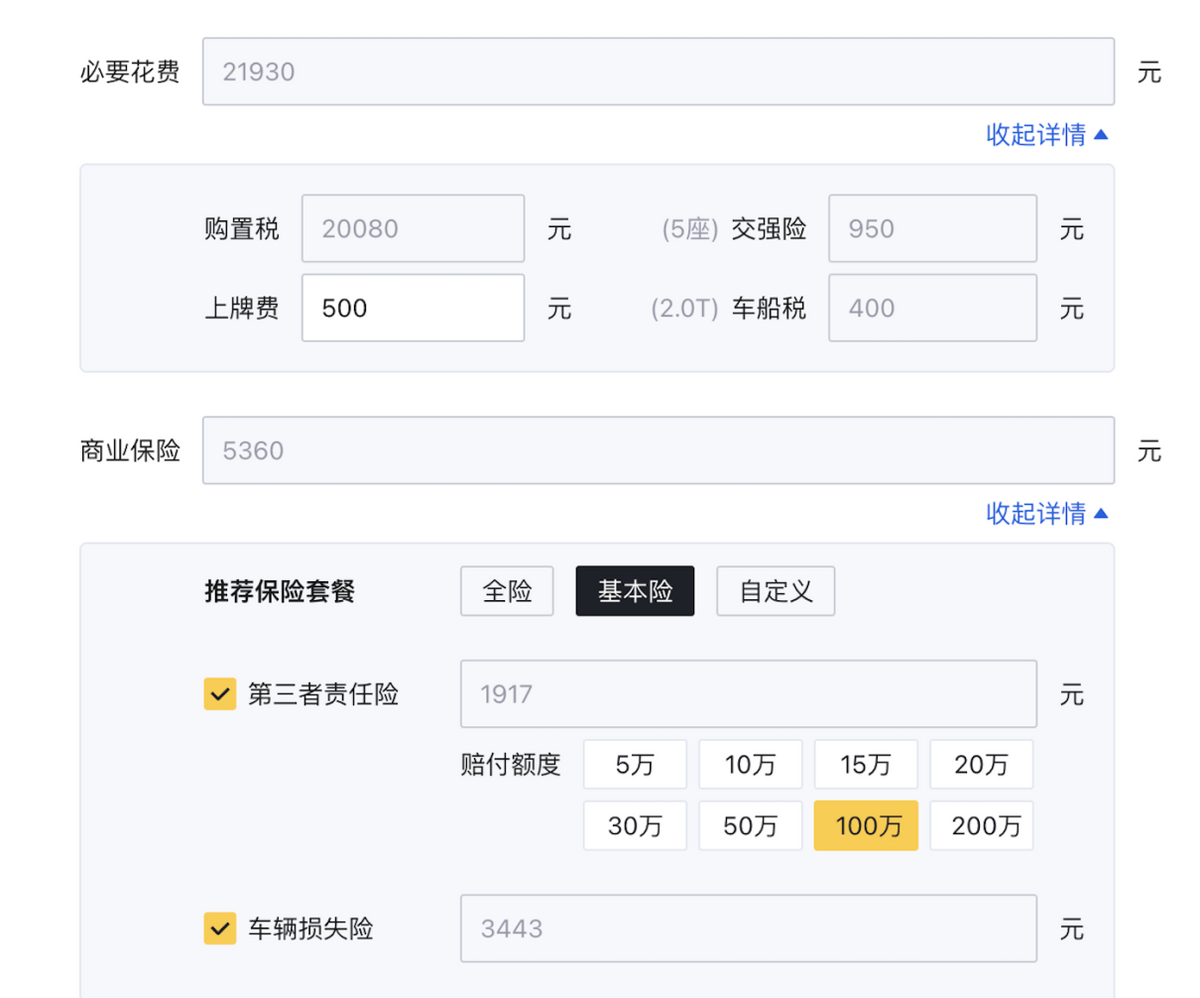Collapse the 必要花费 details section

(1047, 135)
